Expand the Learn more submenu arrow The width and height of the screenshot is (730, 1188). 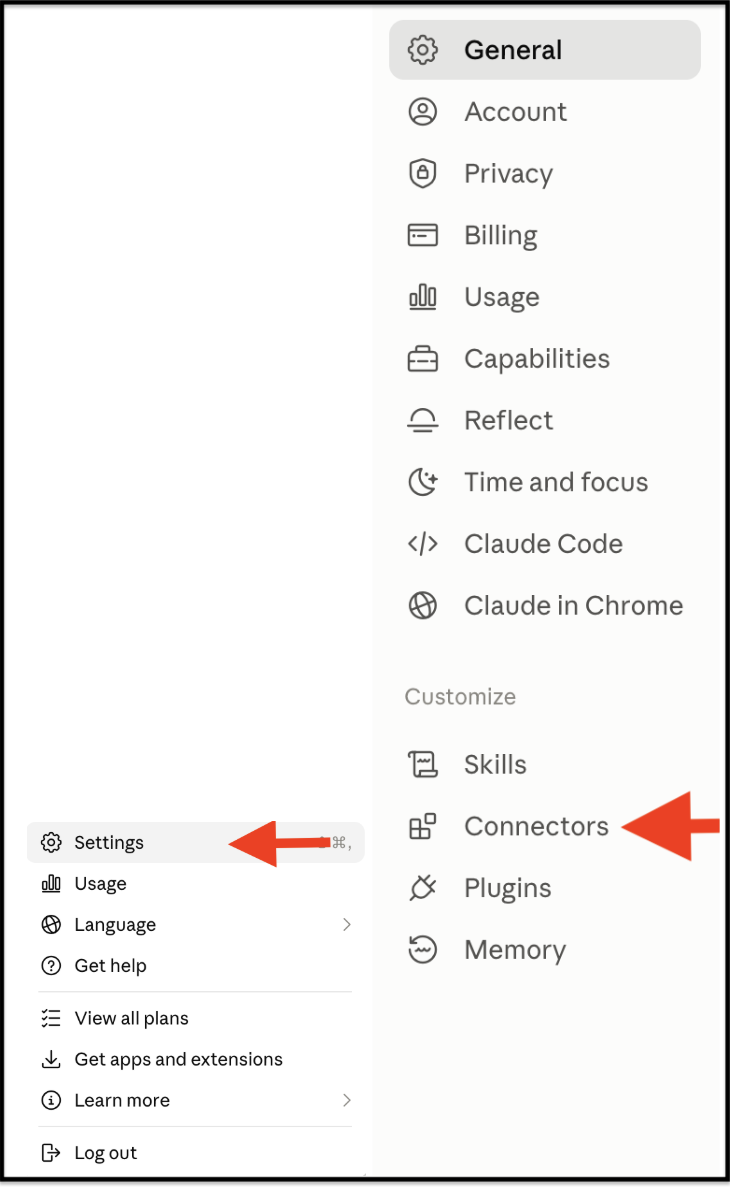[x=347, y=1100]
